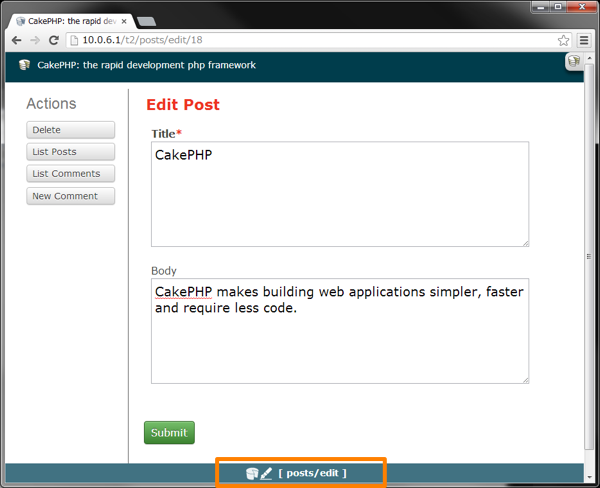Minimize the browser window

coord(541,7)
